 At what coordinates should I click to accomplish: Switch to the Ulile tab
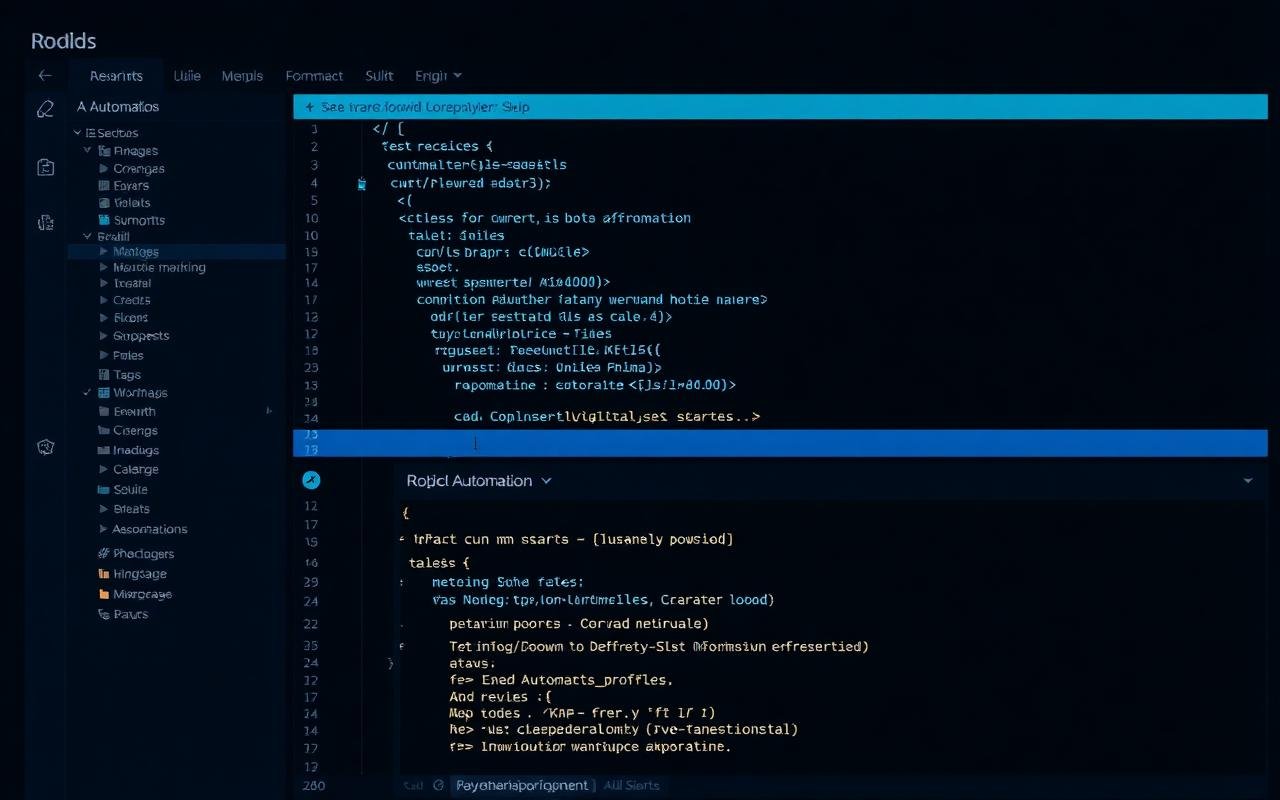pyautogui.click(x=187, y=75)
